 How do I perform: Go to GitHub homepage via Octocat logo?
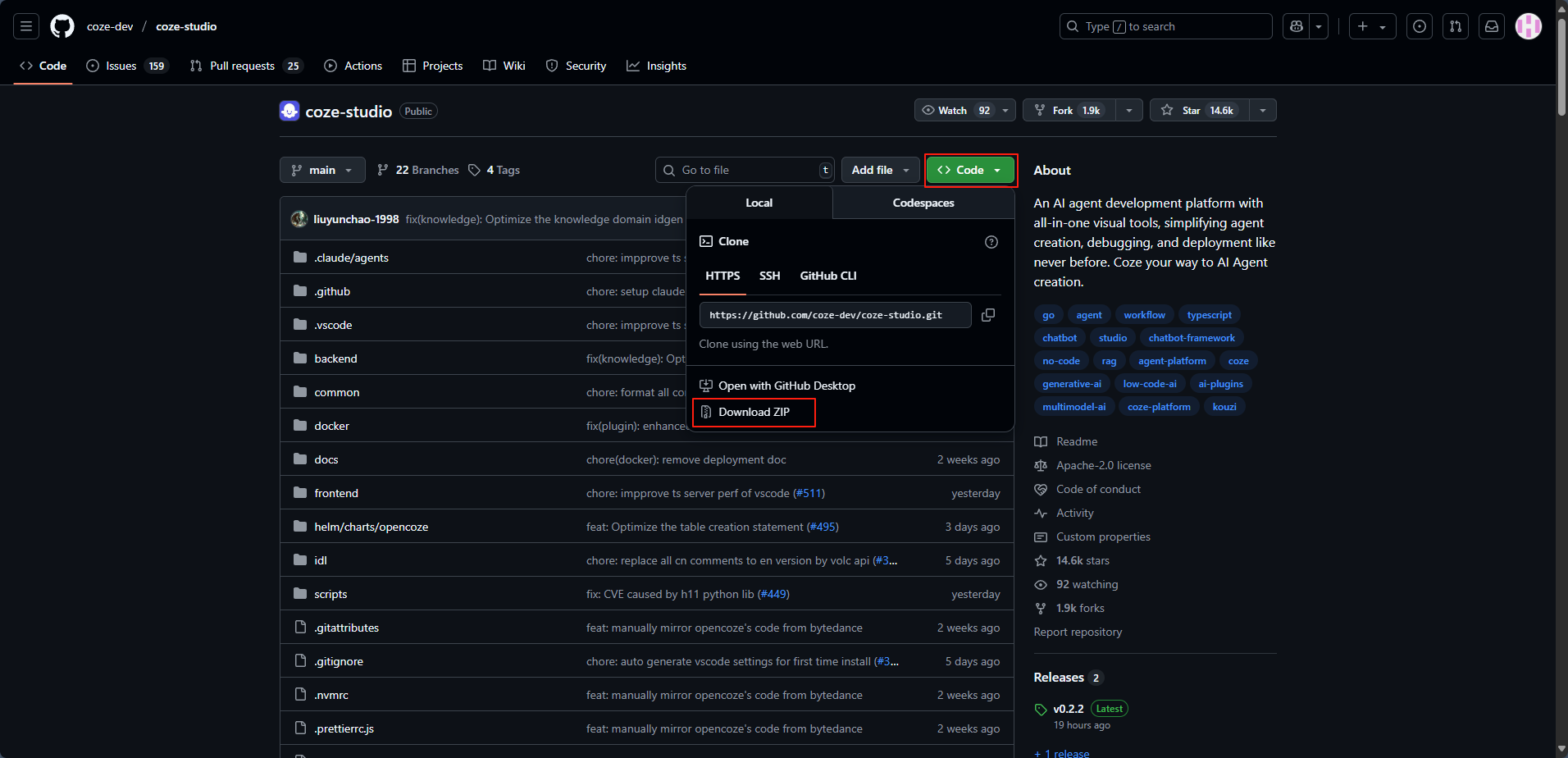(x=62, y=26)
